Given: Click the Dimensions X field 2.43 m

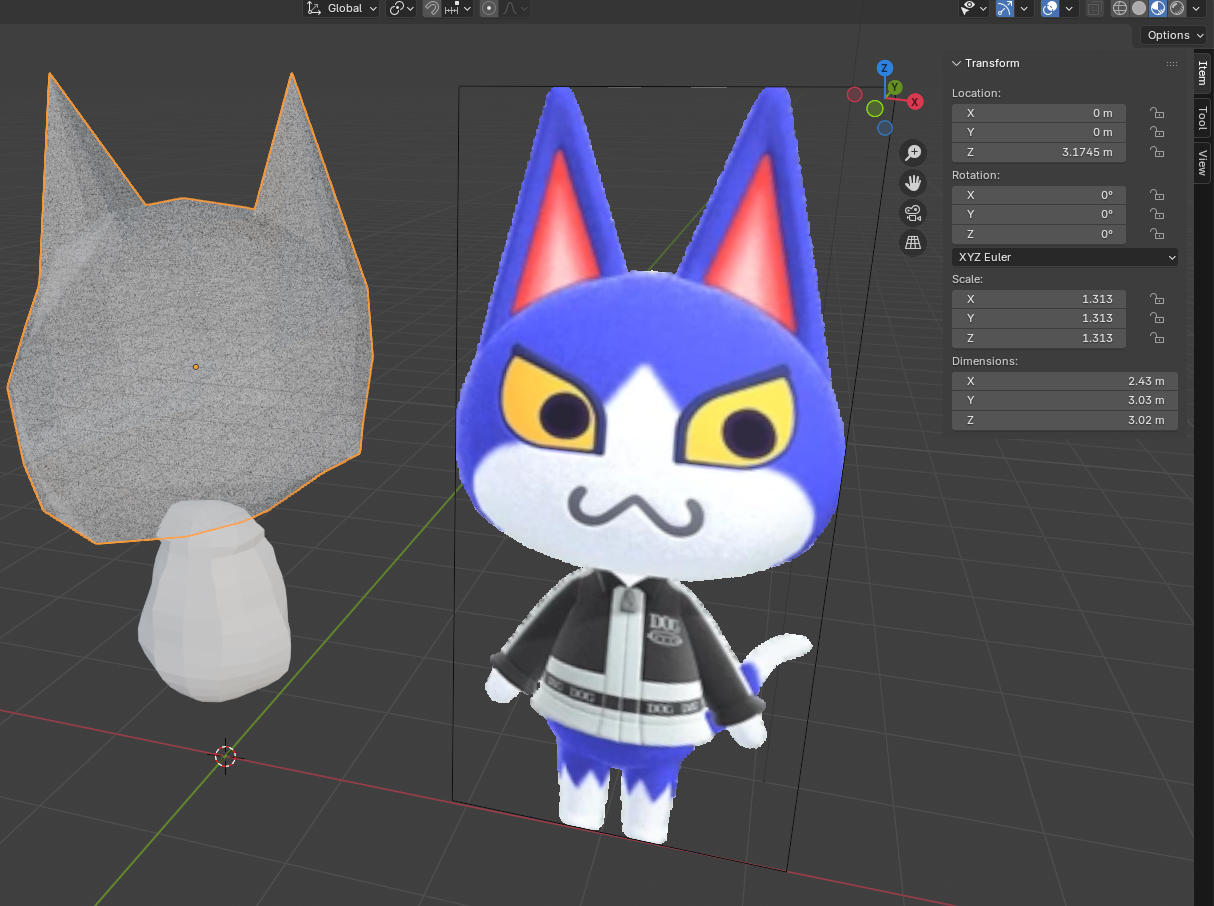Looking at the screenshot, I should coord(1065,381).
